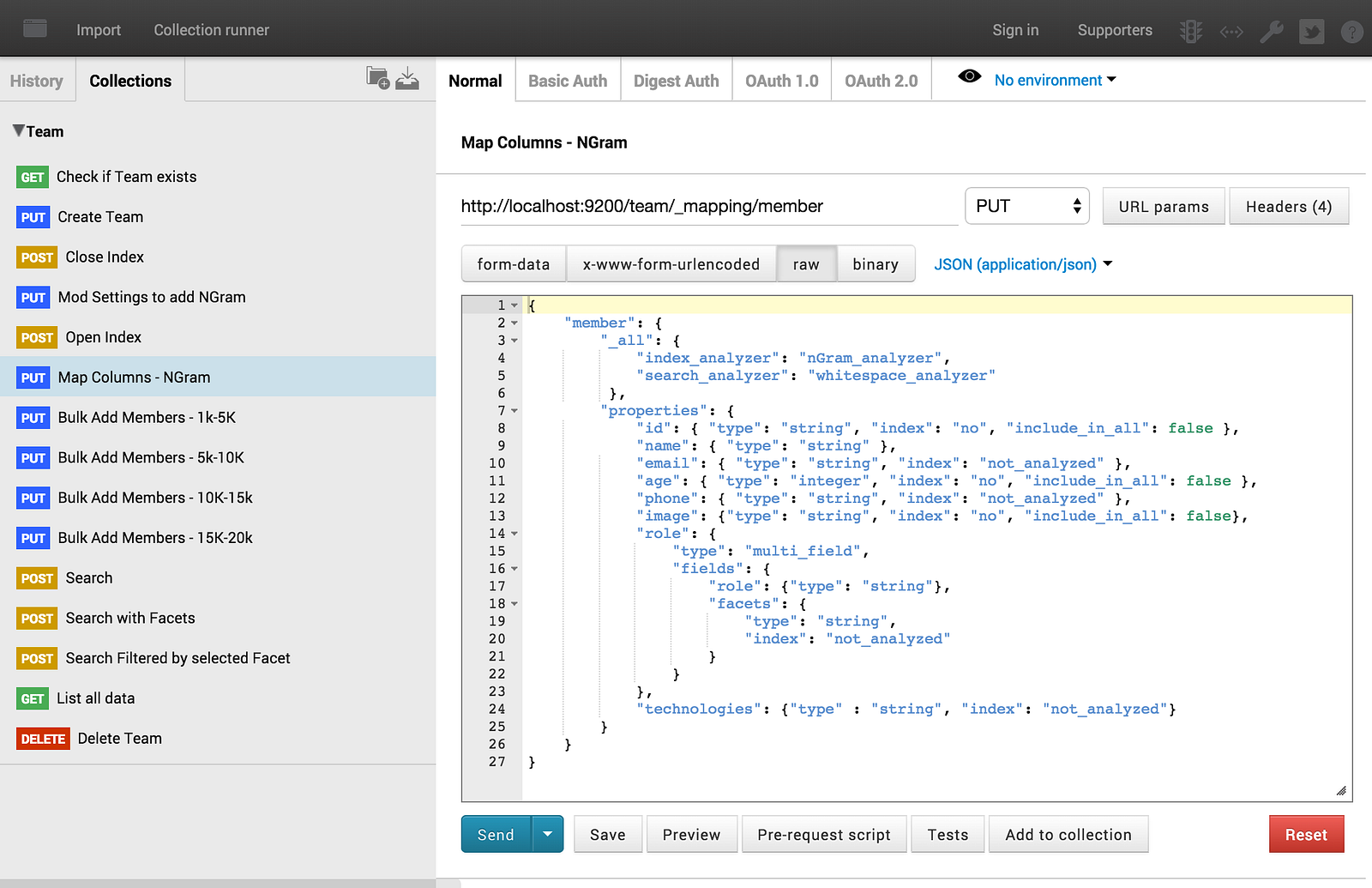Fold code at line 16 arrow

pos(514,569)
